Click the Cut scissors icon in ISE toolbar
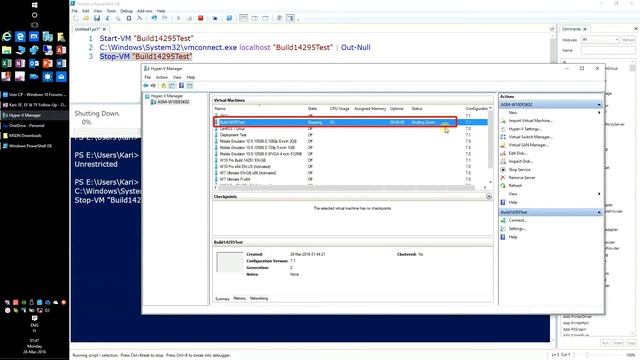The width and height of the screenshot is (640, 360). tap(108, 18)
